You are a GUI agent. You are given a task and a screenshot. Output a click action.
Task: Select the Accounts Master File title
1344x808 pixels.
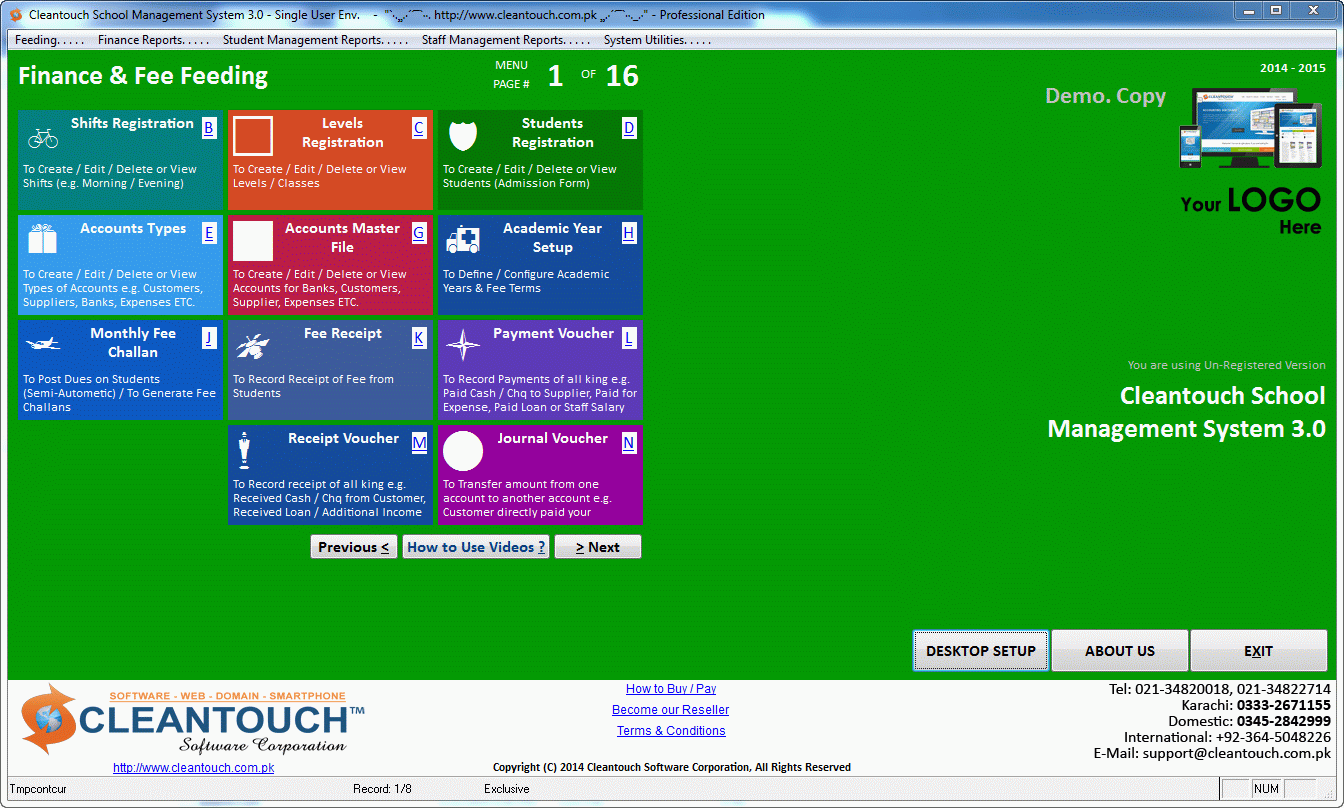point(342,238)
